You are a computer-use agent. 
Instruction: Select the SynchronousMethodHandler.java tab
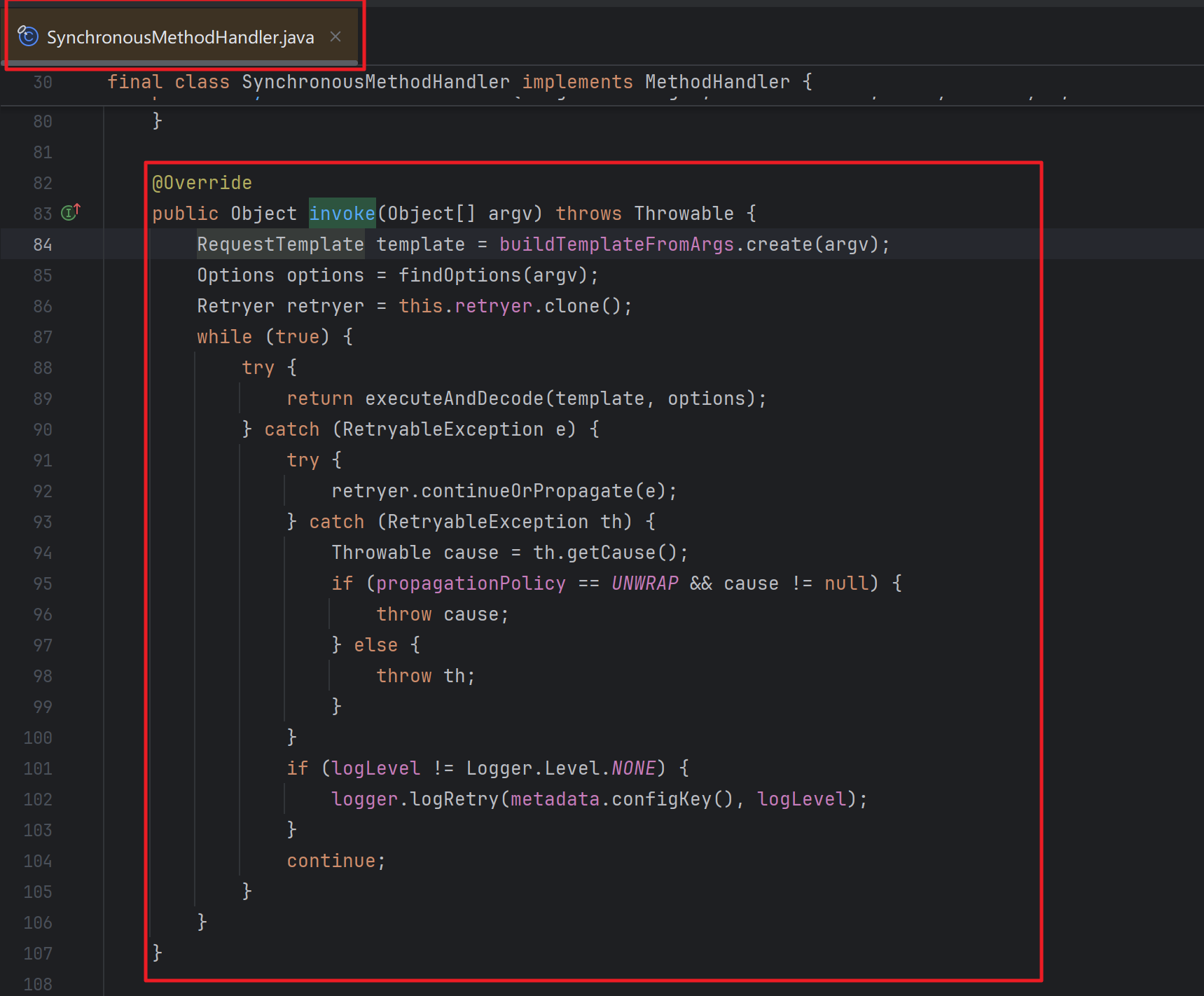181,37
